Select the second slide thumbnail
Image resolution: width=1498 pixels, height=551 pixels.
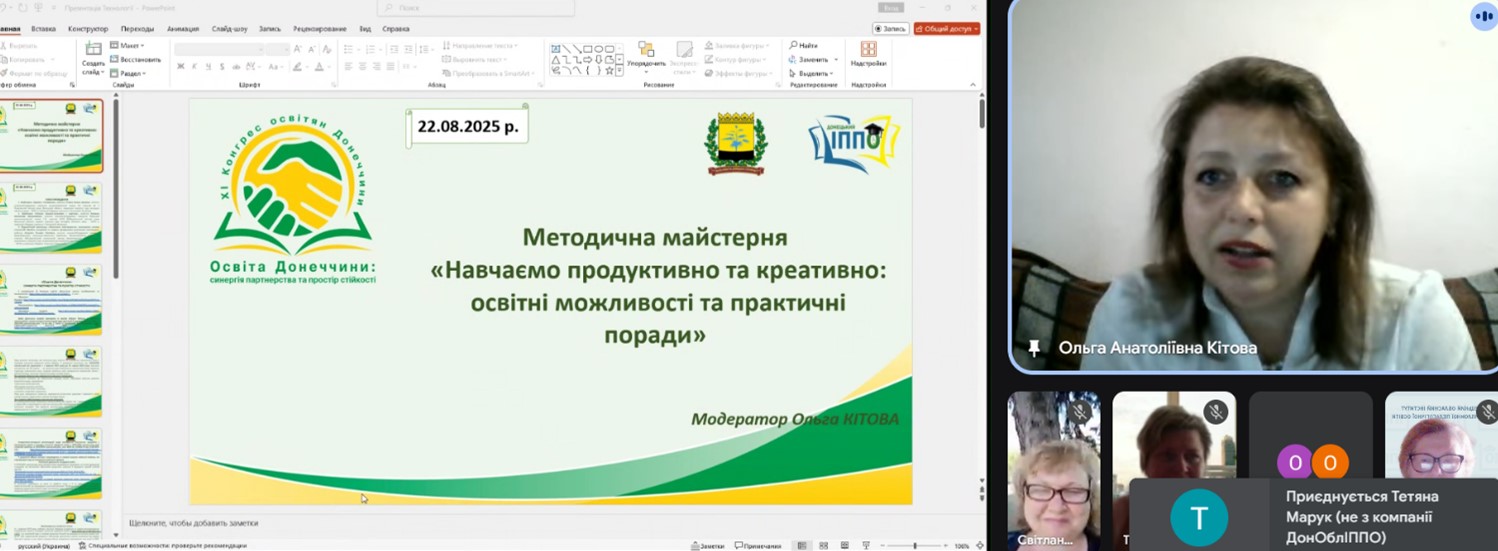52,218
